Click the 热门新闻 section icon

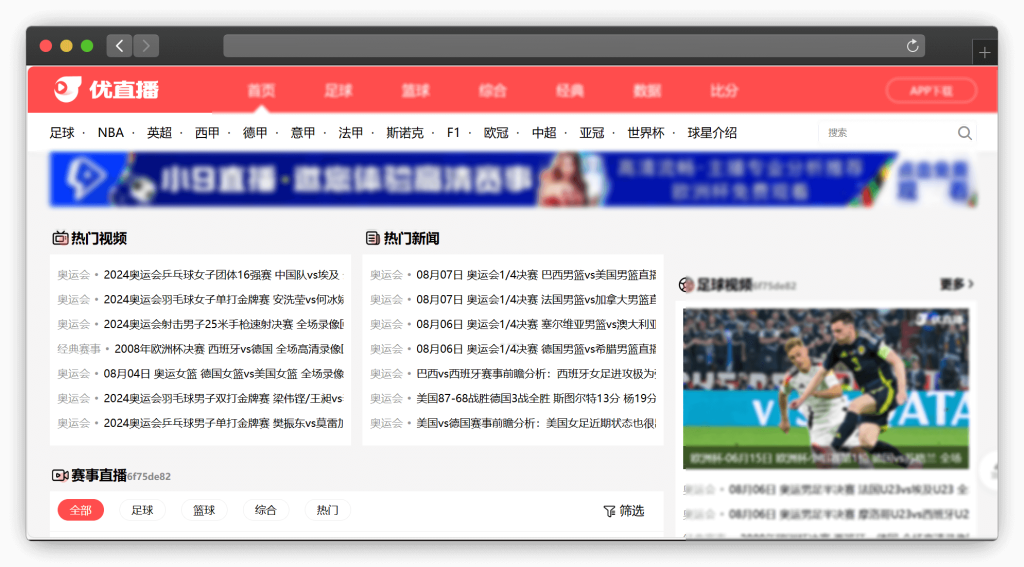pos(372,238)
